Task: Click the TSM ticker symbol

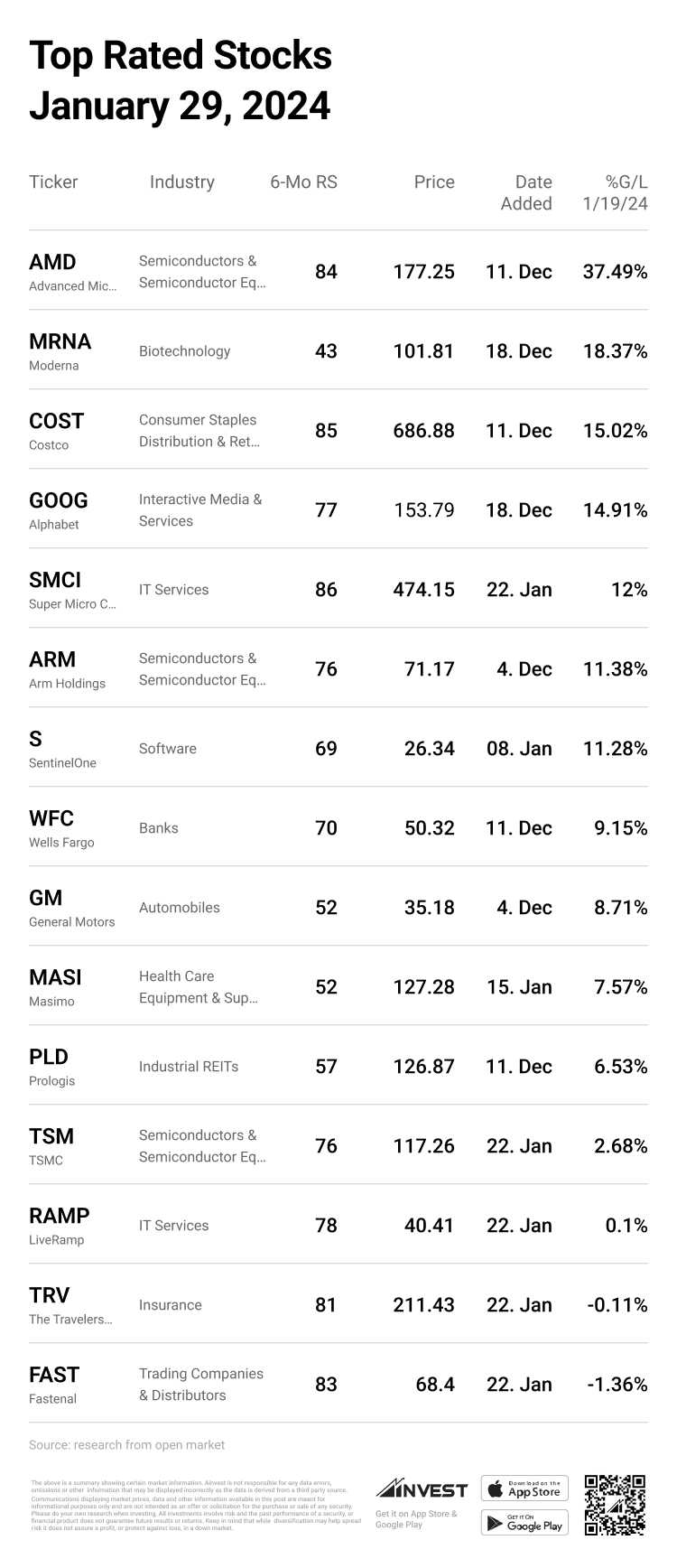Action: pyautogui.click(x=51, y=1136)
